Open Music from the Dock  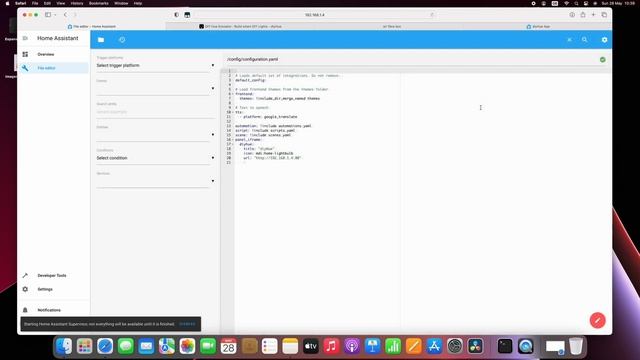(331, 347)
